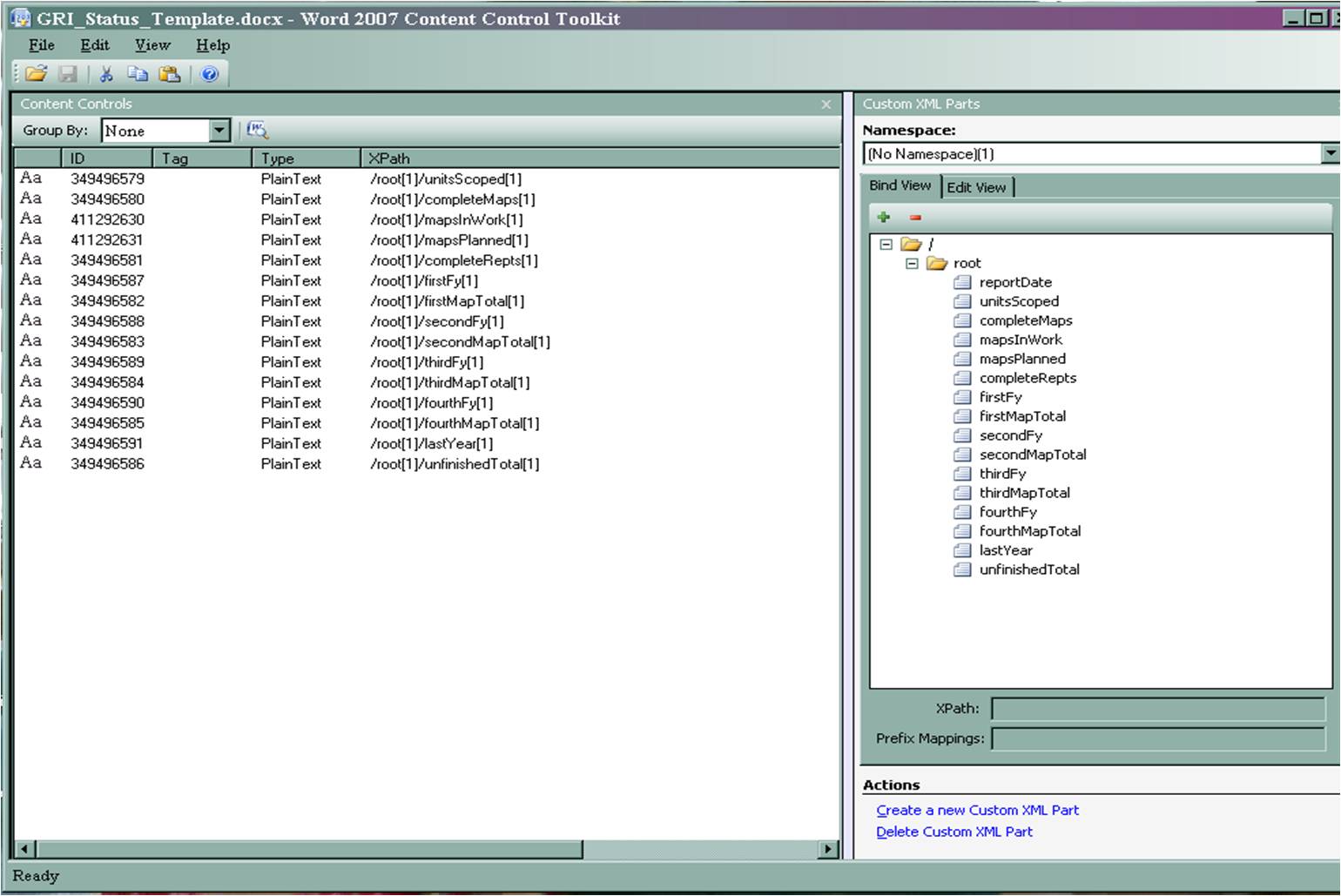Select row with ID 349496589
The width and height of the screenshot is (1341, 896).
coord(427,361)
